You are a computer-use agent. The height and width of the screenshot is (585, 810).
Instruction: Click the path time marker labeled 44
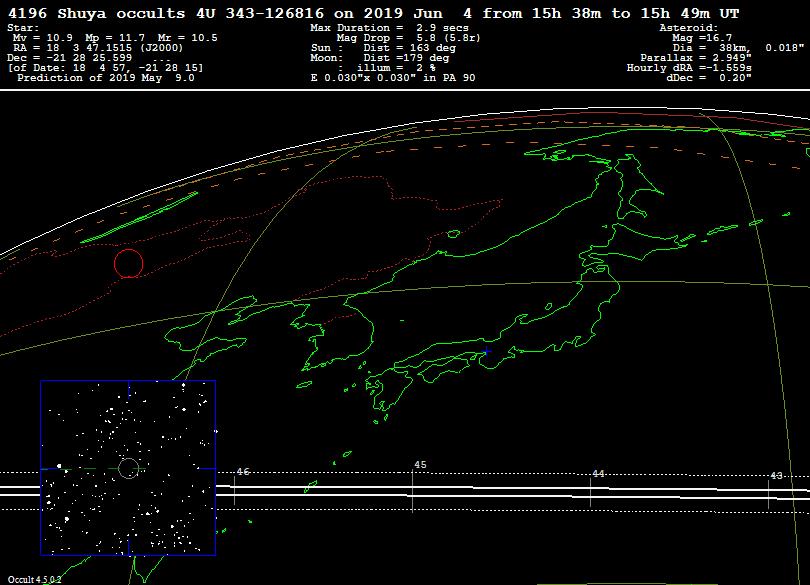[598, 473]
